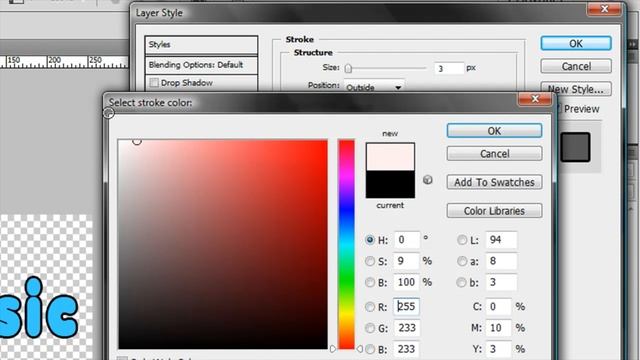The height and width of the screenshot is (360, 640).
Task: Select the R red radio button
Action: tap(370, 307)
